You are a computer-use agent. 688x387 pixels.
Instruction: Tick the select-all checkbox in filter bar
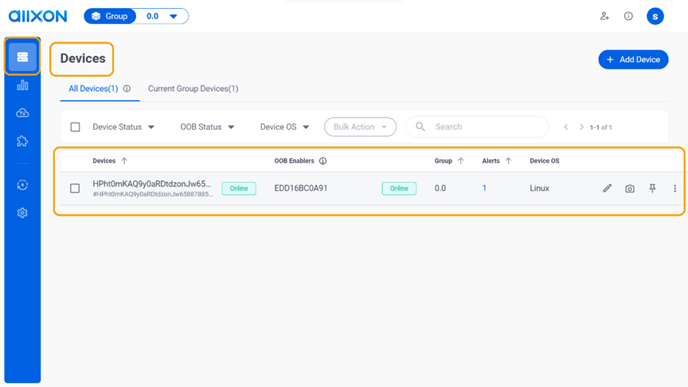coord(75,127)
